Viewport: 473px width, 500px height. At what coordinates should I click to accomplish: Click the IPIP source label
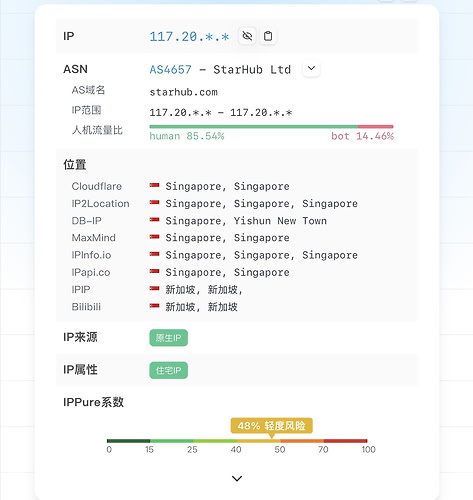[x=81, y=289]
